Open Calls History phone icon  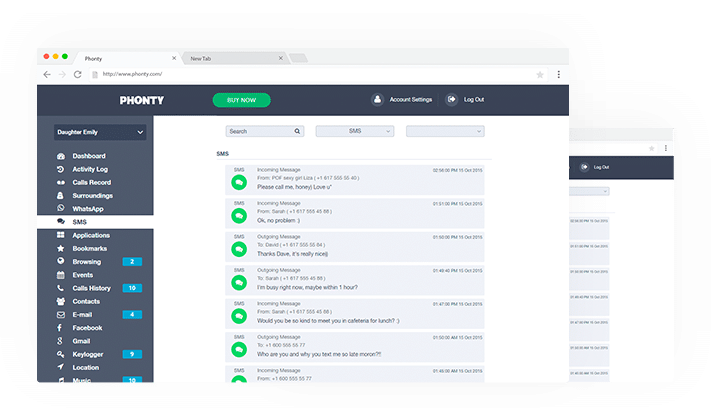pyautogui.click(x=60, y=288)
